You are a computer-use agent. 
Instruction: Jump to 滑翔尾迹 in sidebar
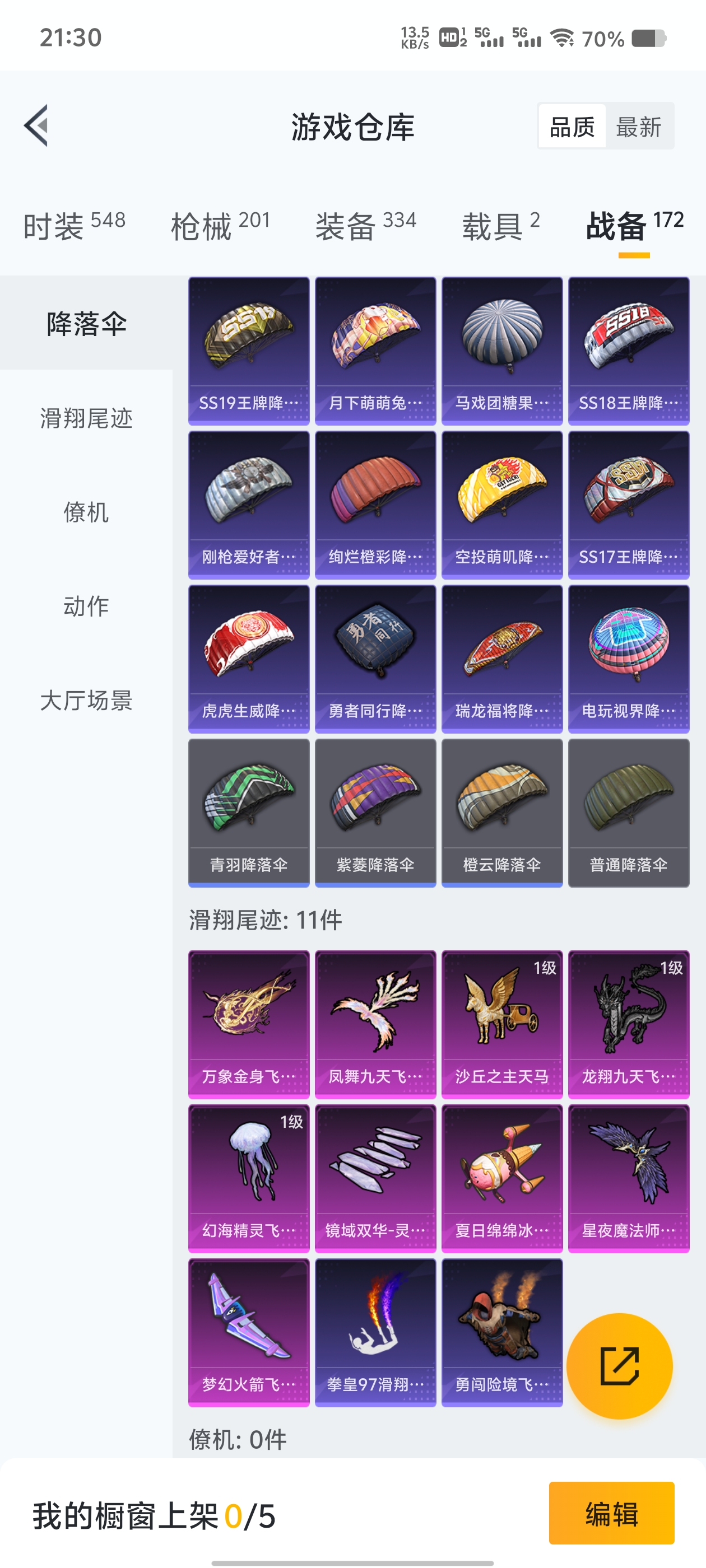[x=86, y=418]
